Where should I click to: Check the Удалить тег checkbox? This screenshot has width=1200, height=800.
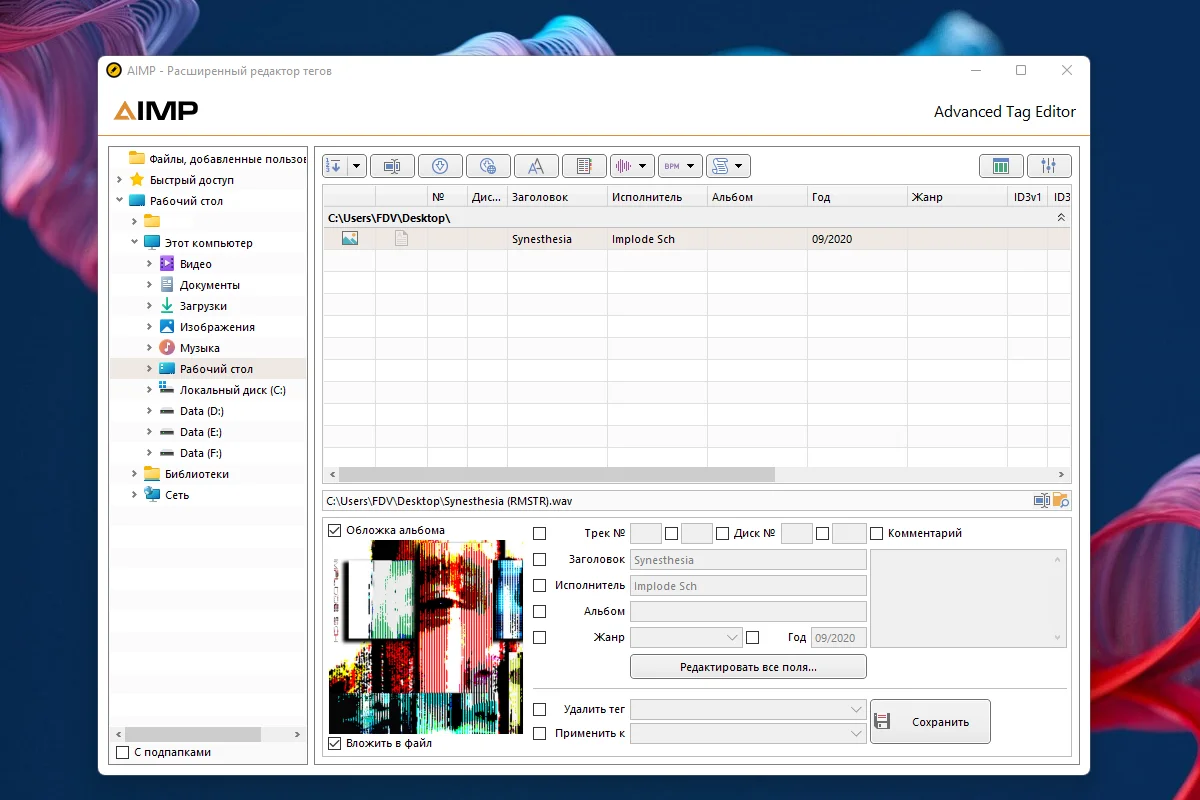pos(540,709)
